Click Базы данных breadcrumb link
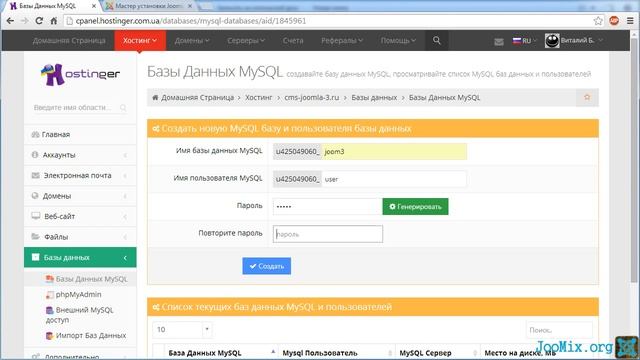The width and height of the screenshot is (640, 360). (x=374, y=98)
